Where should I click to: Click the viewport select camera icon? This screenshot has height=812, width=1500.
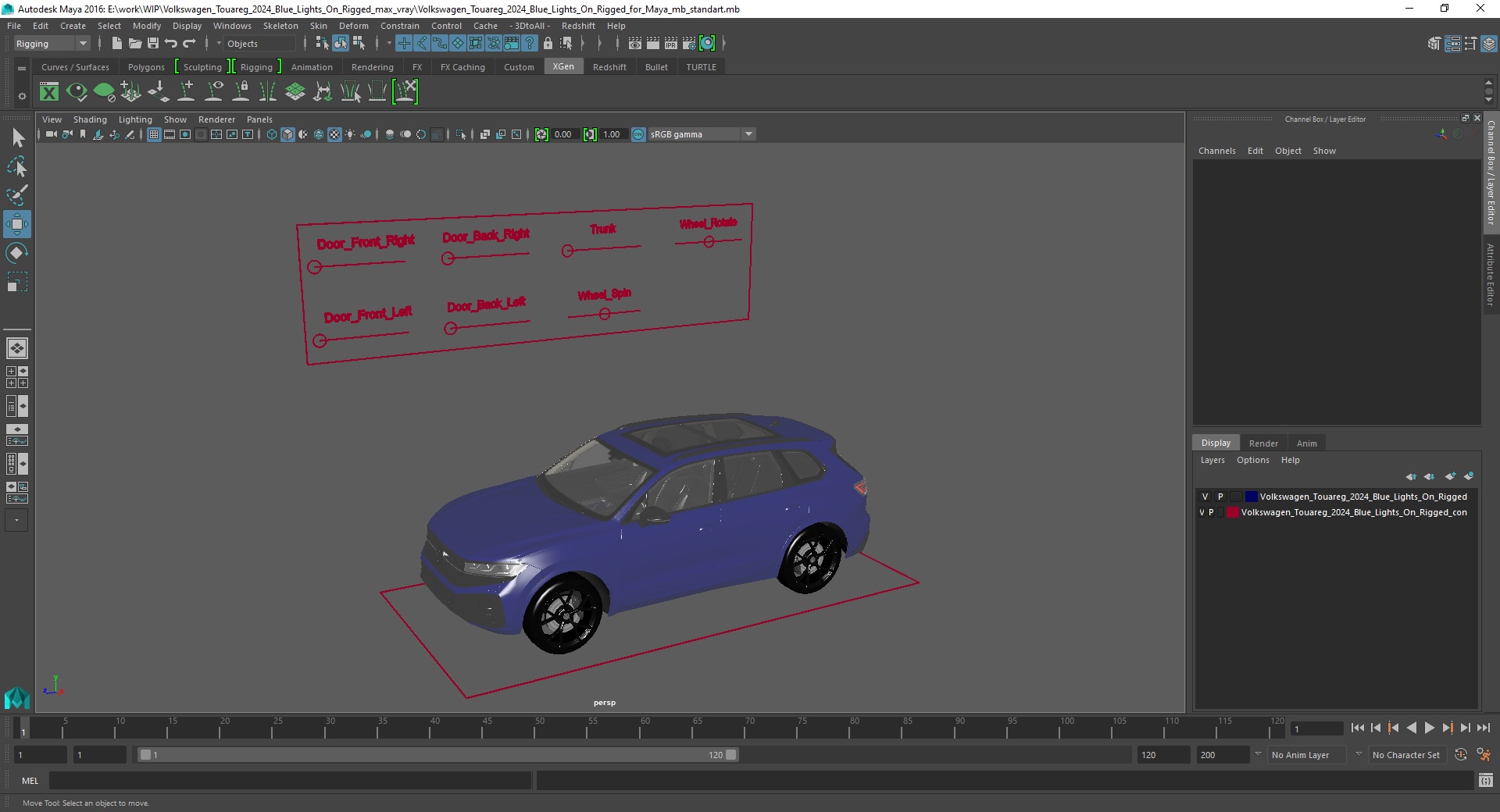pos(51,134)
